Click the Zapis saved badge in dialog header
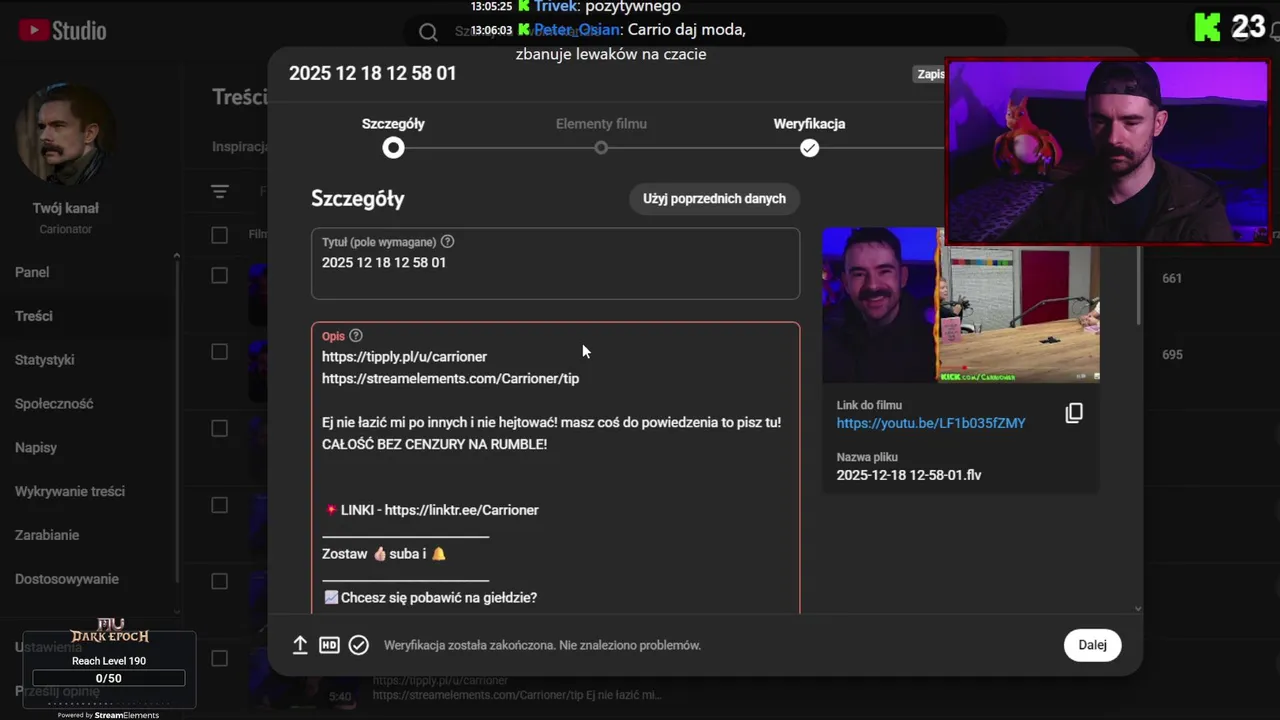This screenshot has height=720, width=1280. pos(930,74)
